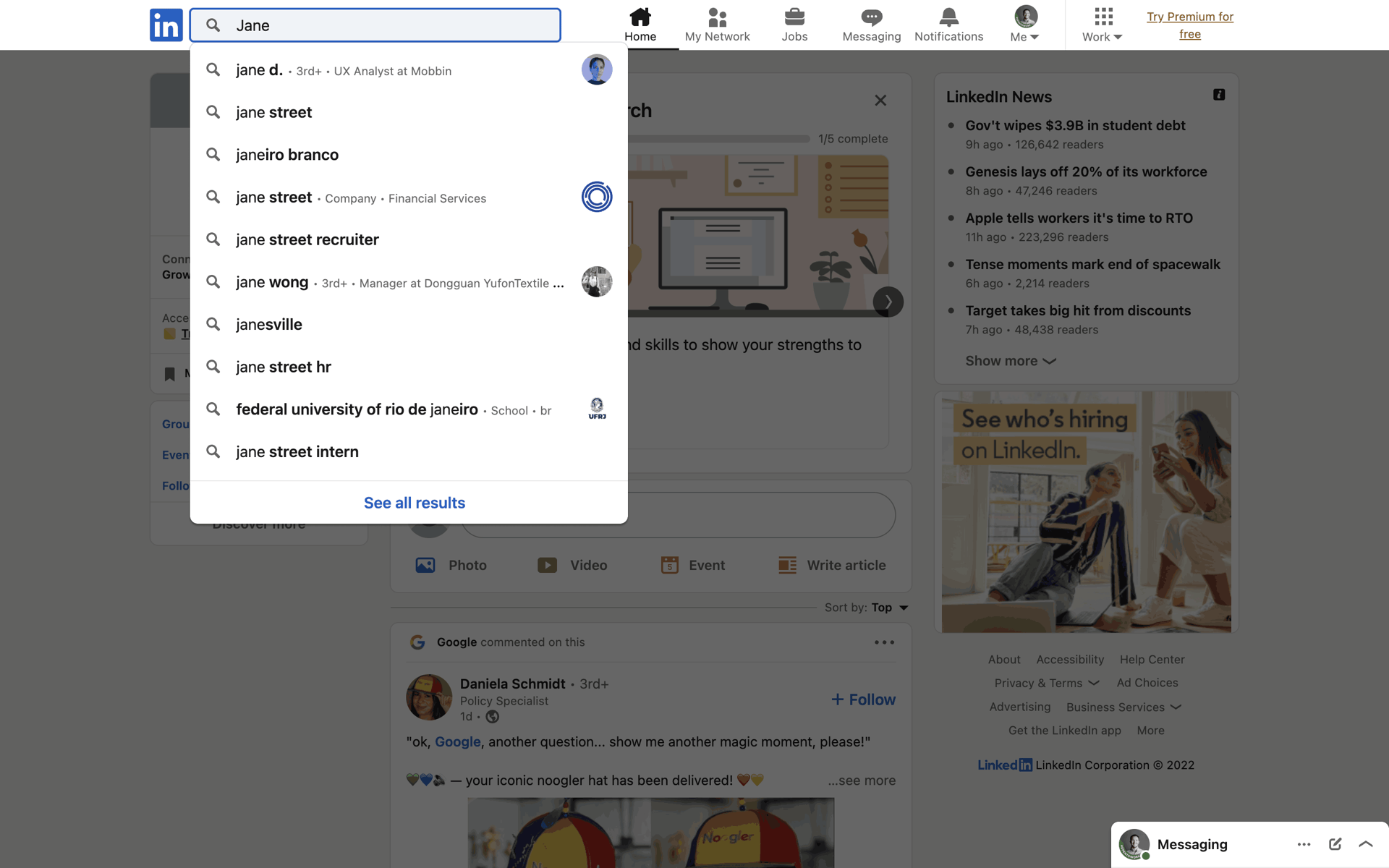Open messaging panel options dots
Screen dimensions: 1389x868
pos(1304,844)
